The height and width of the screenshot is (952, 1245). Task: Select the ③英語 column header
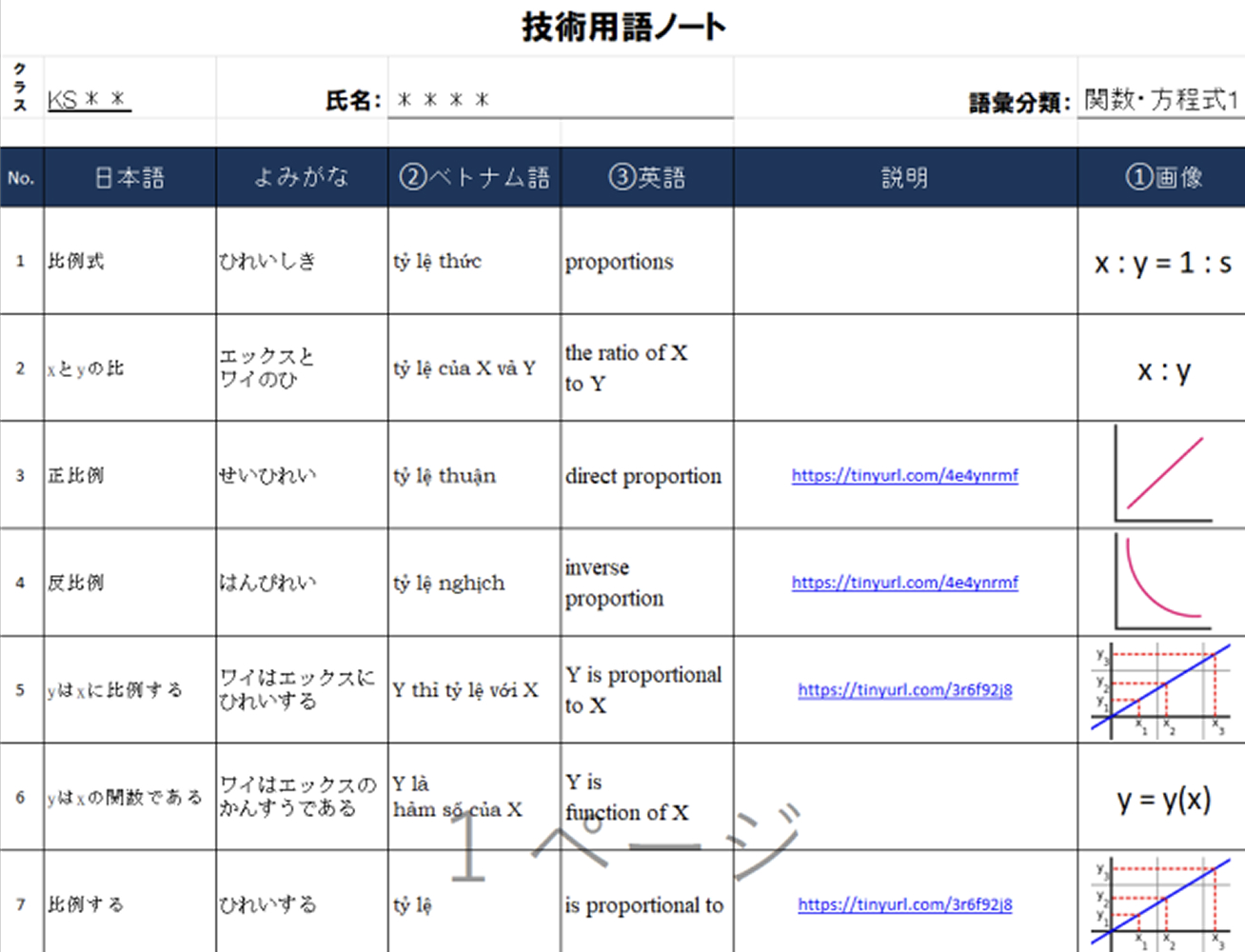point(646,176)
